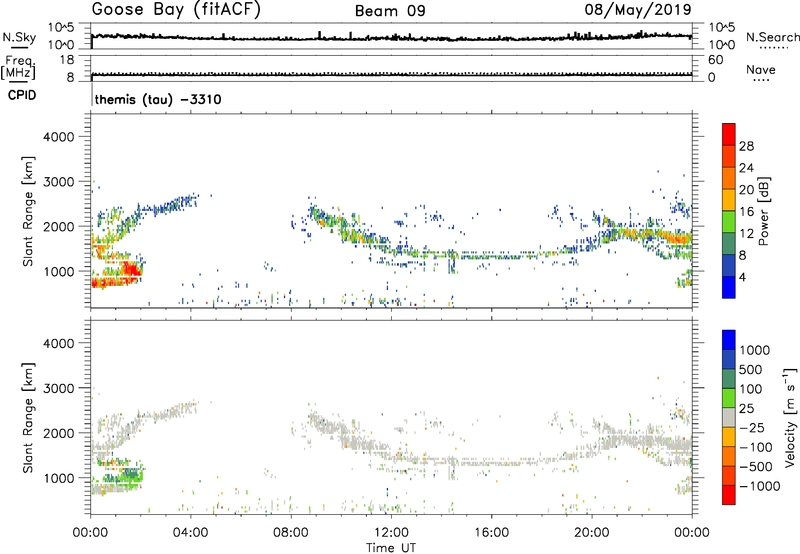Click the N.Search legend label
The image size is (800, 554).
click(773, 37)
